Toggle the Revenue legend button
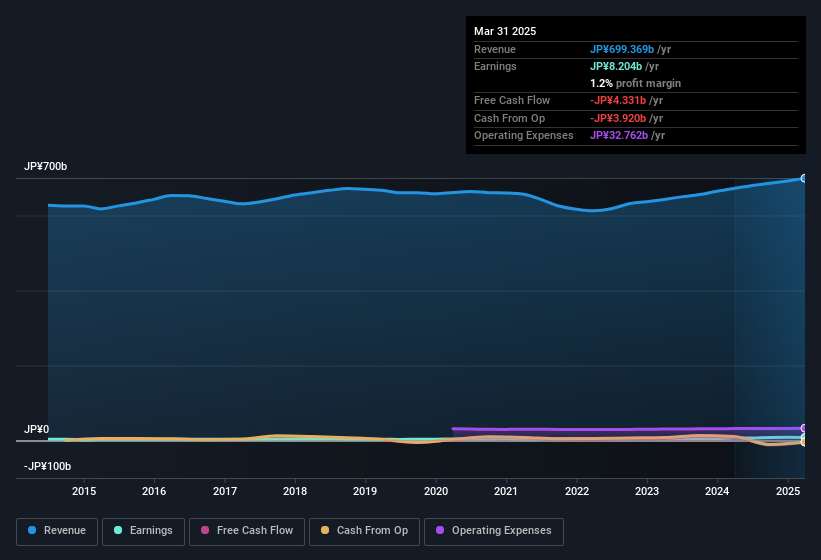This screenshot has width=821, height=560. click(x=57, y=531)
